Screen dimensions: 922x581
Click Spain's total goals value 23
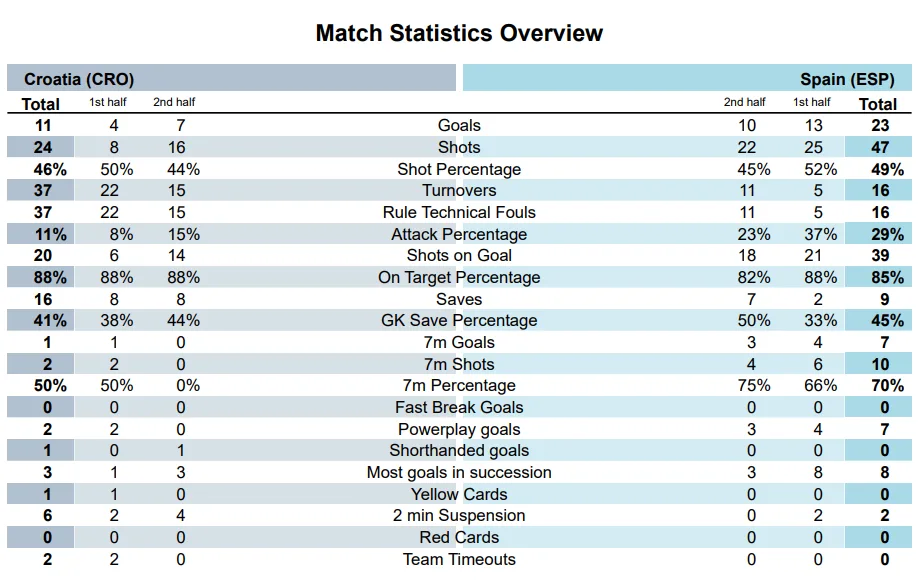click(x=880, y=126)
